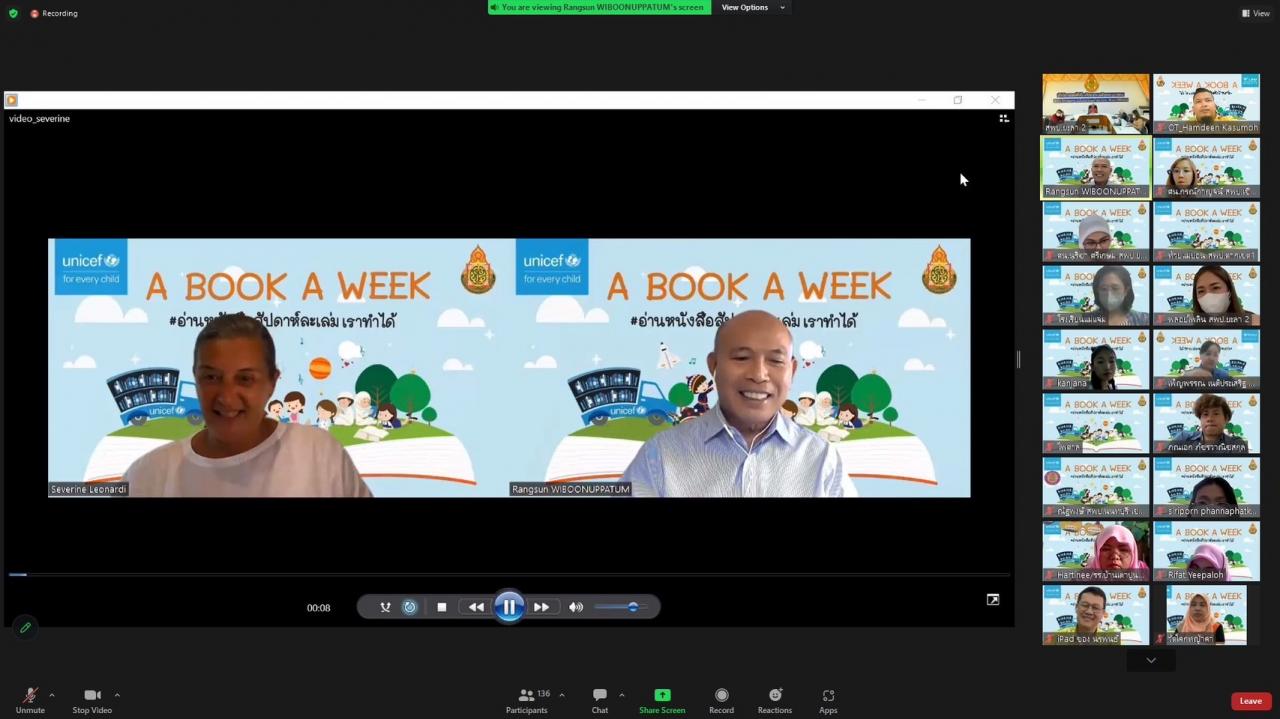Screen dimensions: 1280x719
Task: Close the media player window
Action: click(995, 100)
